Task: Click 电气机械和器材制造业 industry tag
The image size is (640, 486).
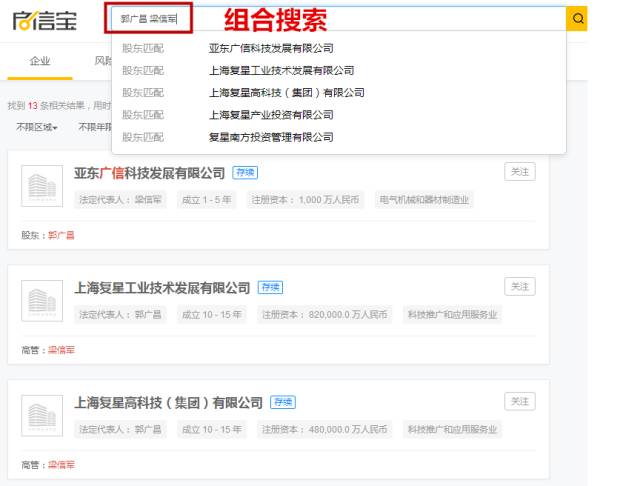Action: 424,200
